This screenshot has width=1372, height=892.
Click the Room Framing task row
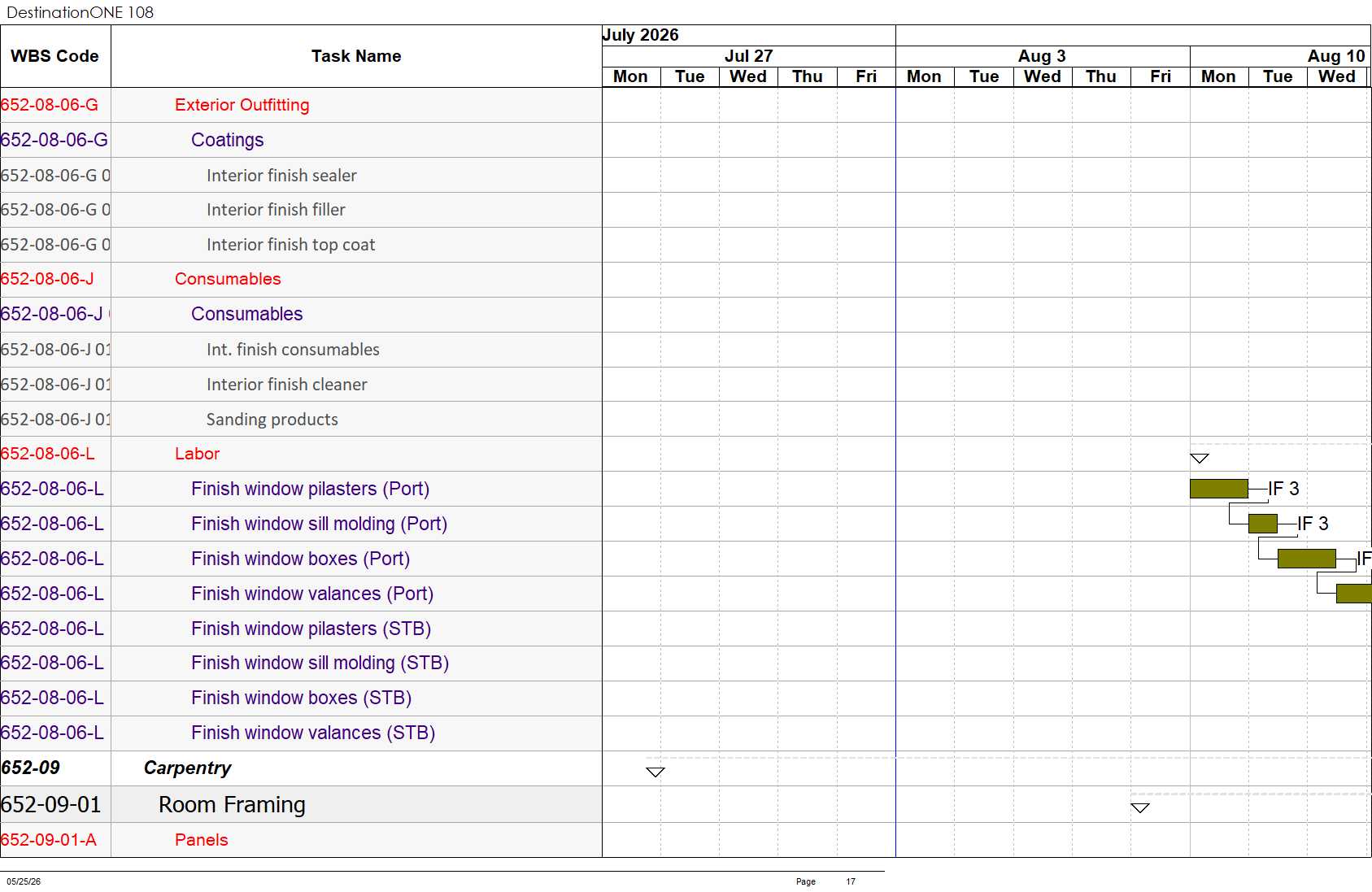pos(232,804)
